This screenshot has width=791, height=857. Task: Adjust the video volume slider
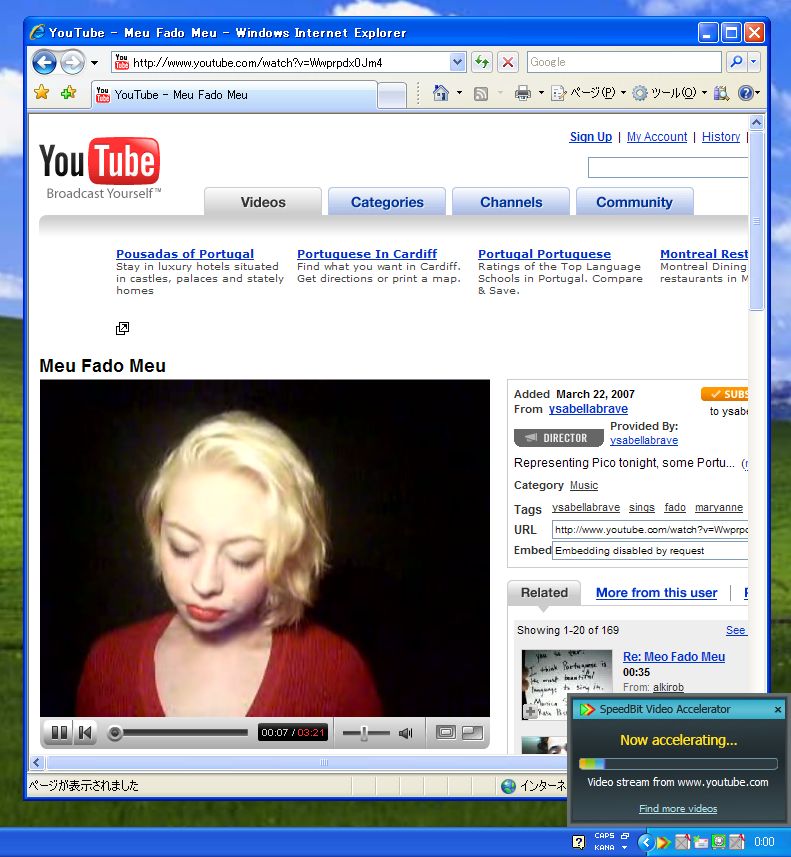[x=366, y=732]
